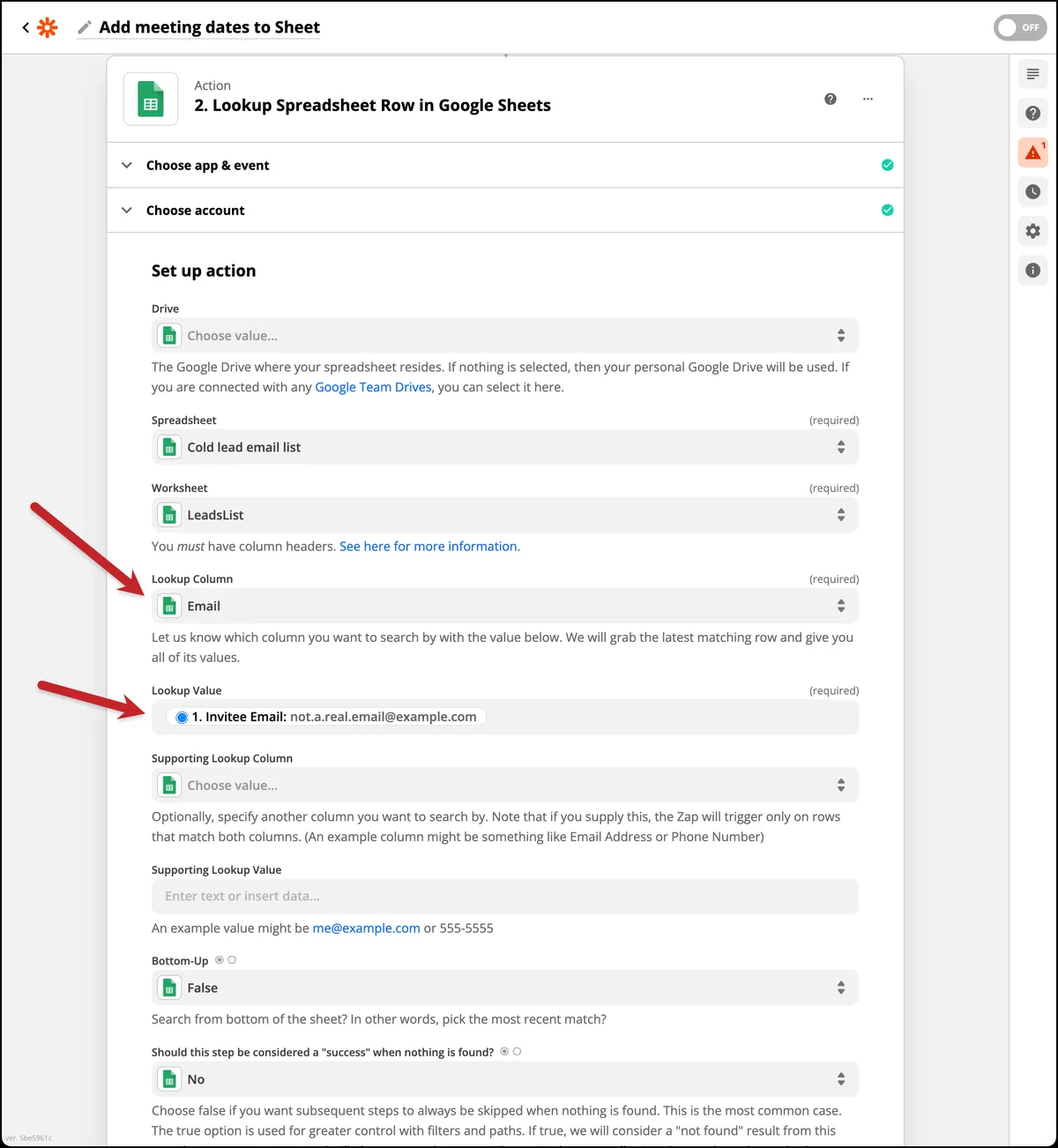
Task: Open the Worksheet LeadsList dropdown
Action: pos(505,515)
